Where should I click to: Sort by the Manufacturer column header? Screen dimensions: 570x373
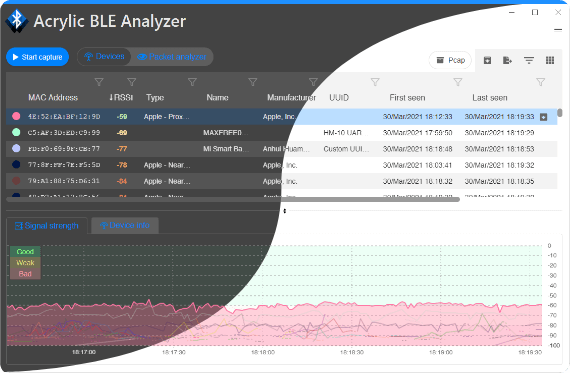[292, 97]
